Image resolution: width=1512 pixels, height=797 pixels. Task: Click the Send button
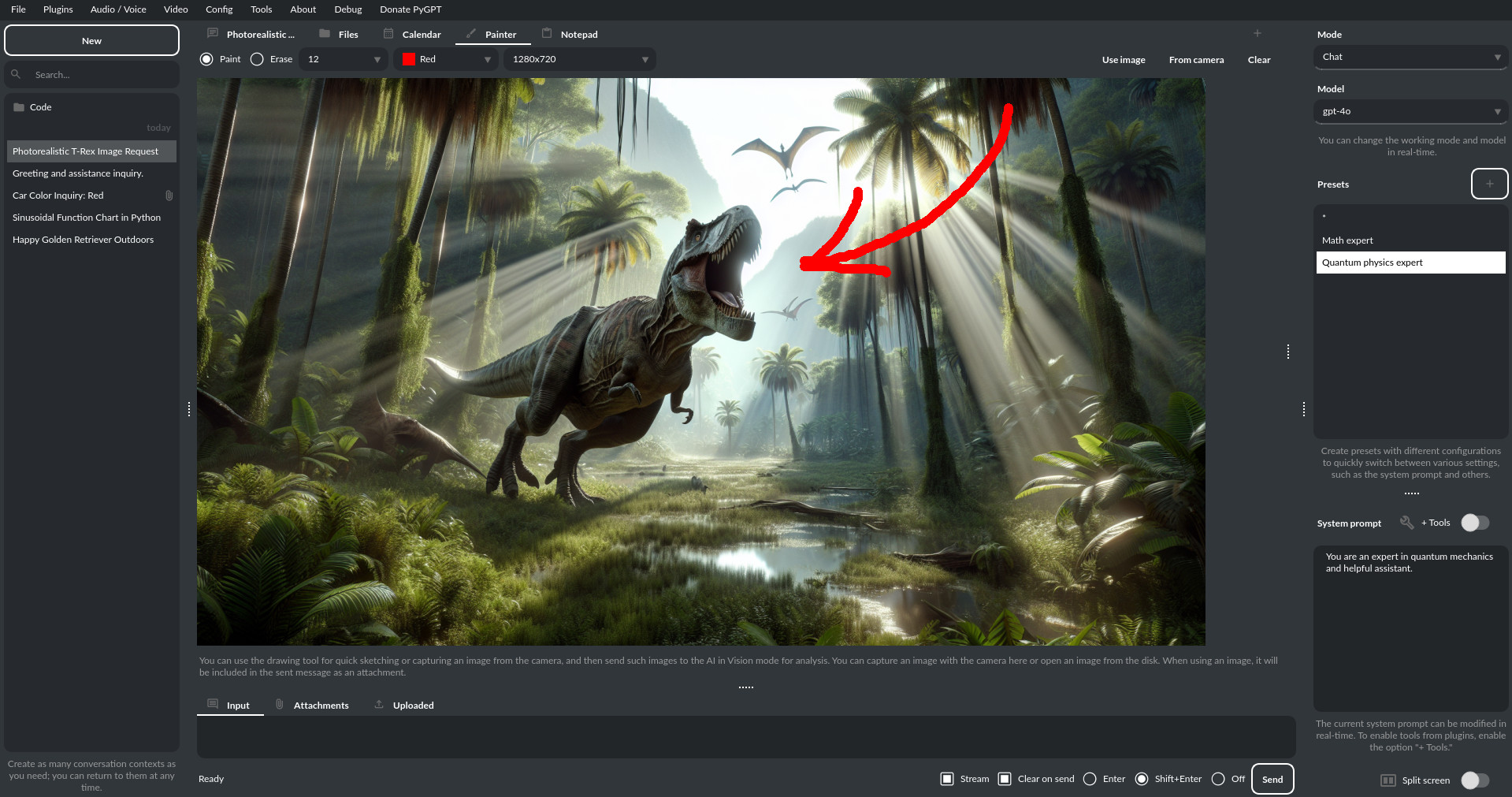pos(1272,779)
